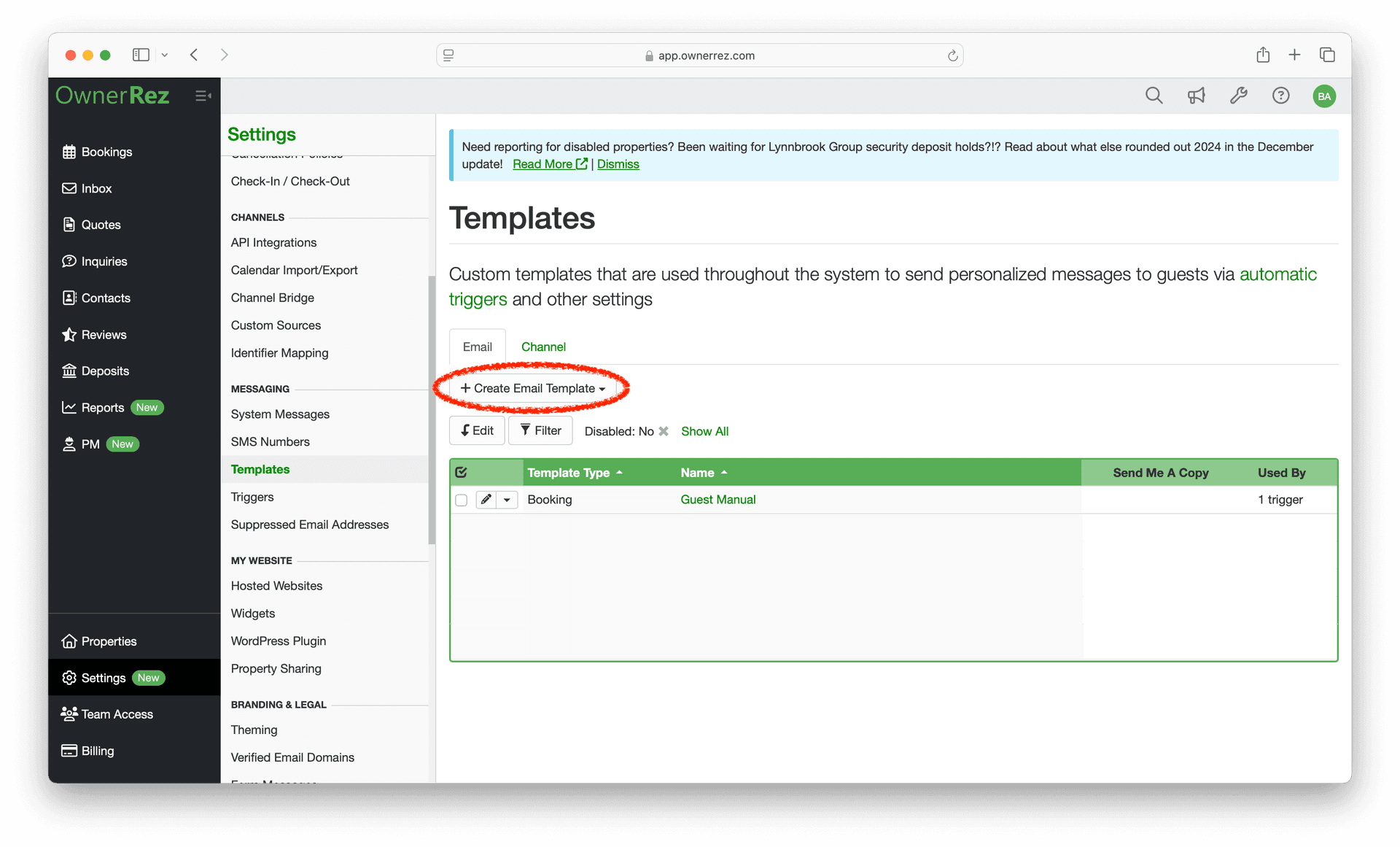Open SMS Numbers settings

pos(270,441)
